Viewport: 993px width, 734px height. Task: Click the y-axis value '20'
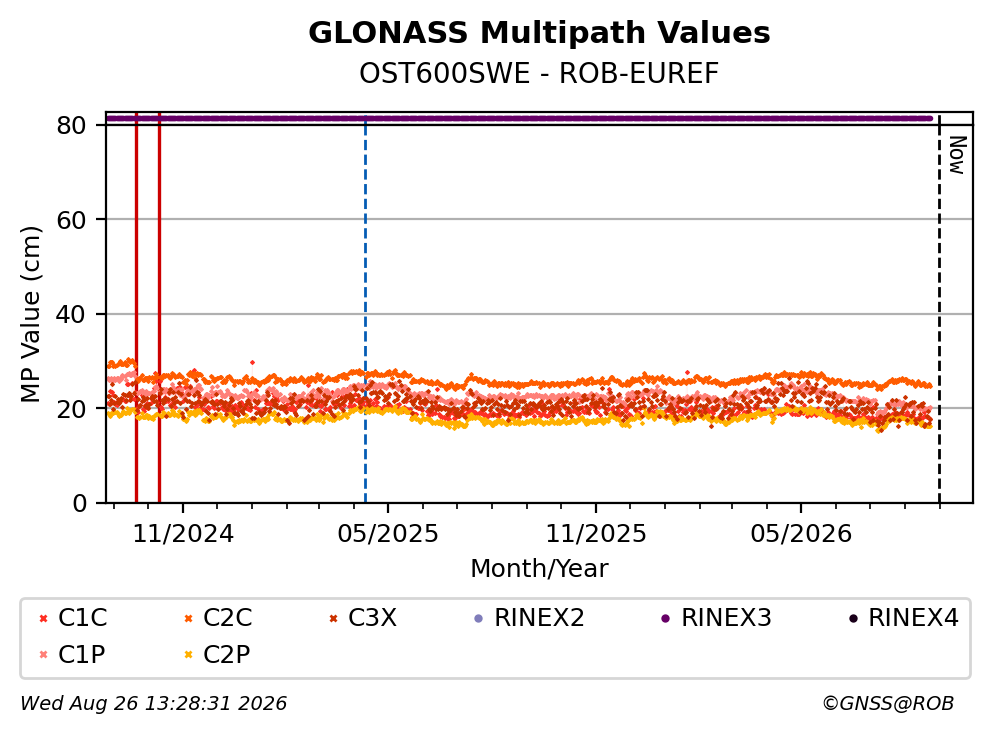(71, 409)
